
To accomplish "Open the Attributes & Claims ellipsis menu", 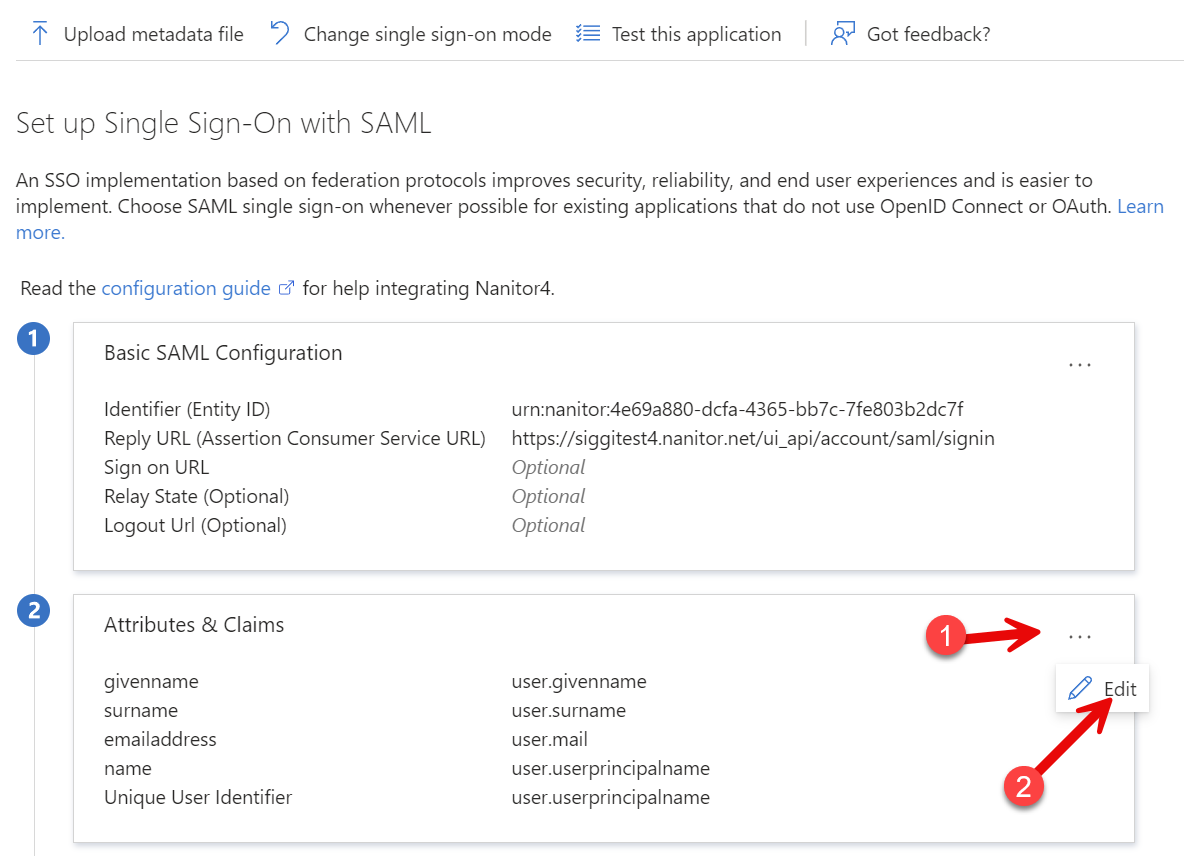I will point(1080,636).
